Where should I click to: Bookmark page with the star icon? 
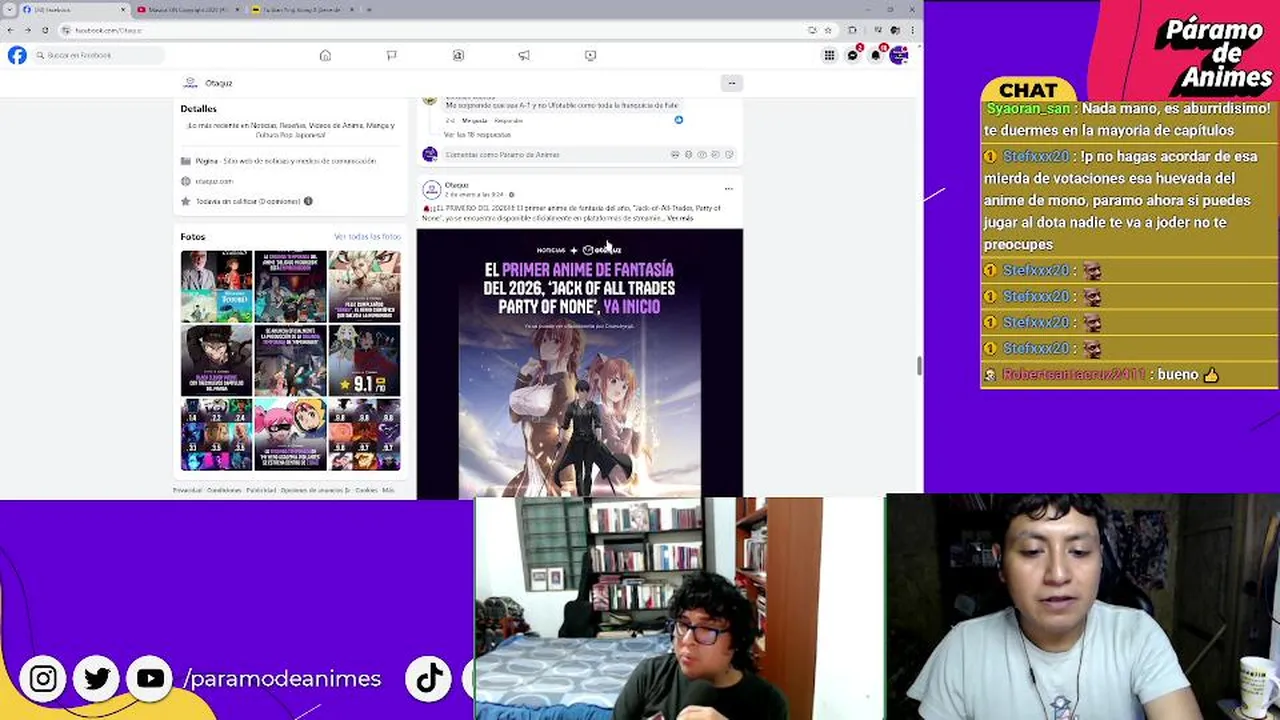tap(827, 30)
